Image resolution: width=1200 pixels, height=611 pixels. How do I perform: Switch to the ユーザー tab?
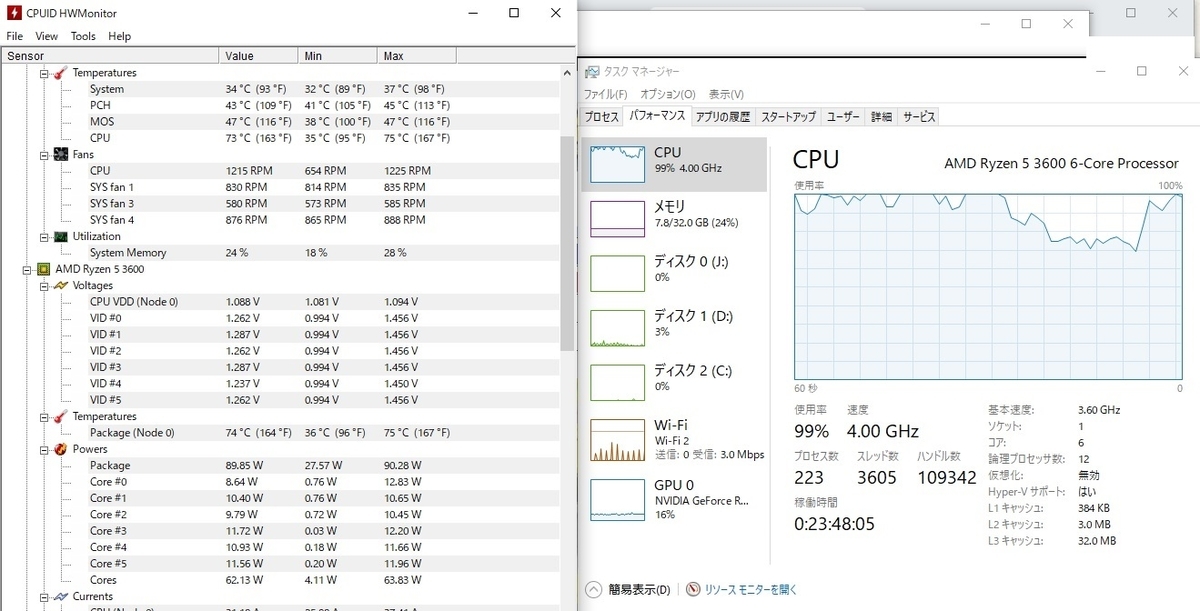pos(843,117)
